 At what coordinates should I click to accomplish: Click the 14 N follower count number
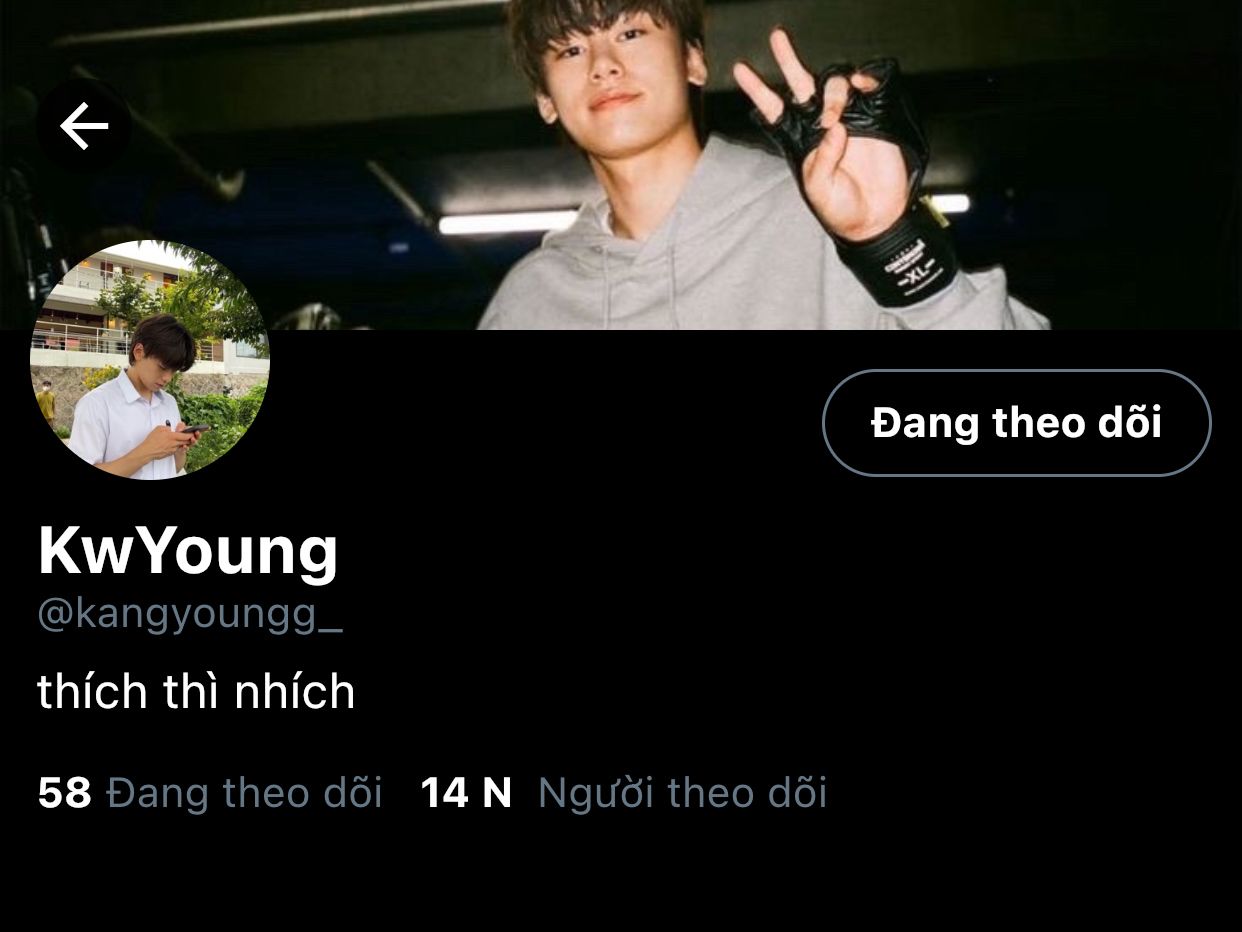(466, 793)
